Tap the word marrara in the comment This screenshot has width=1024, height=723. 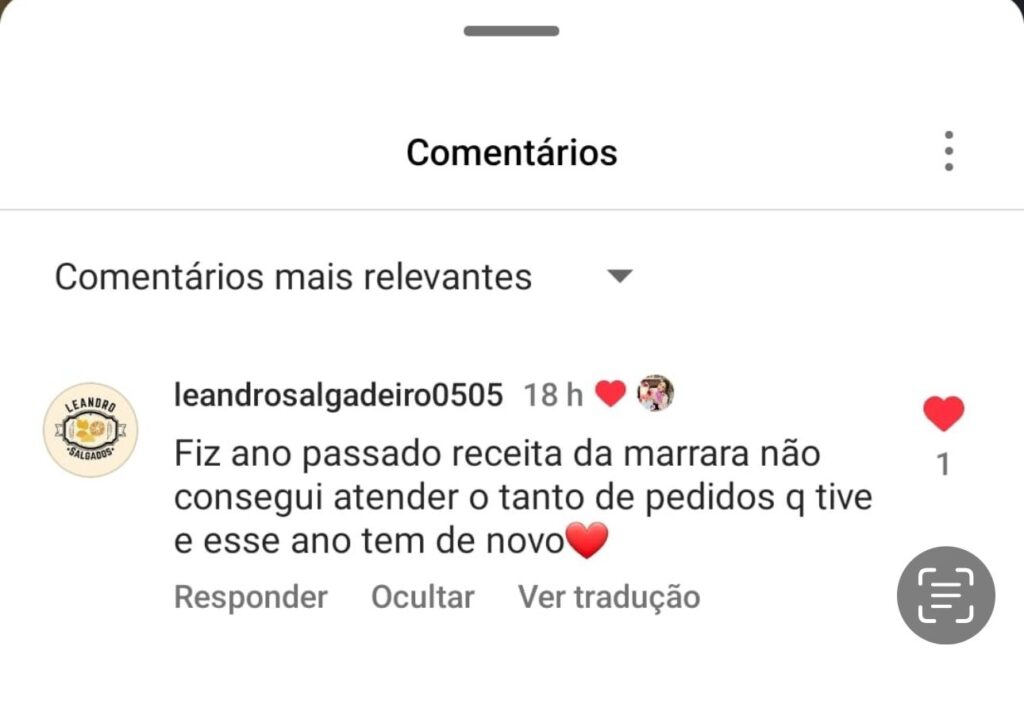[686, 455]
